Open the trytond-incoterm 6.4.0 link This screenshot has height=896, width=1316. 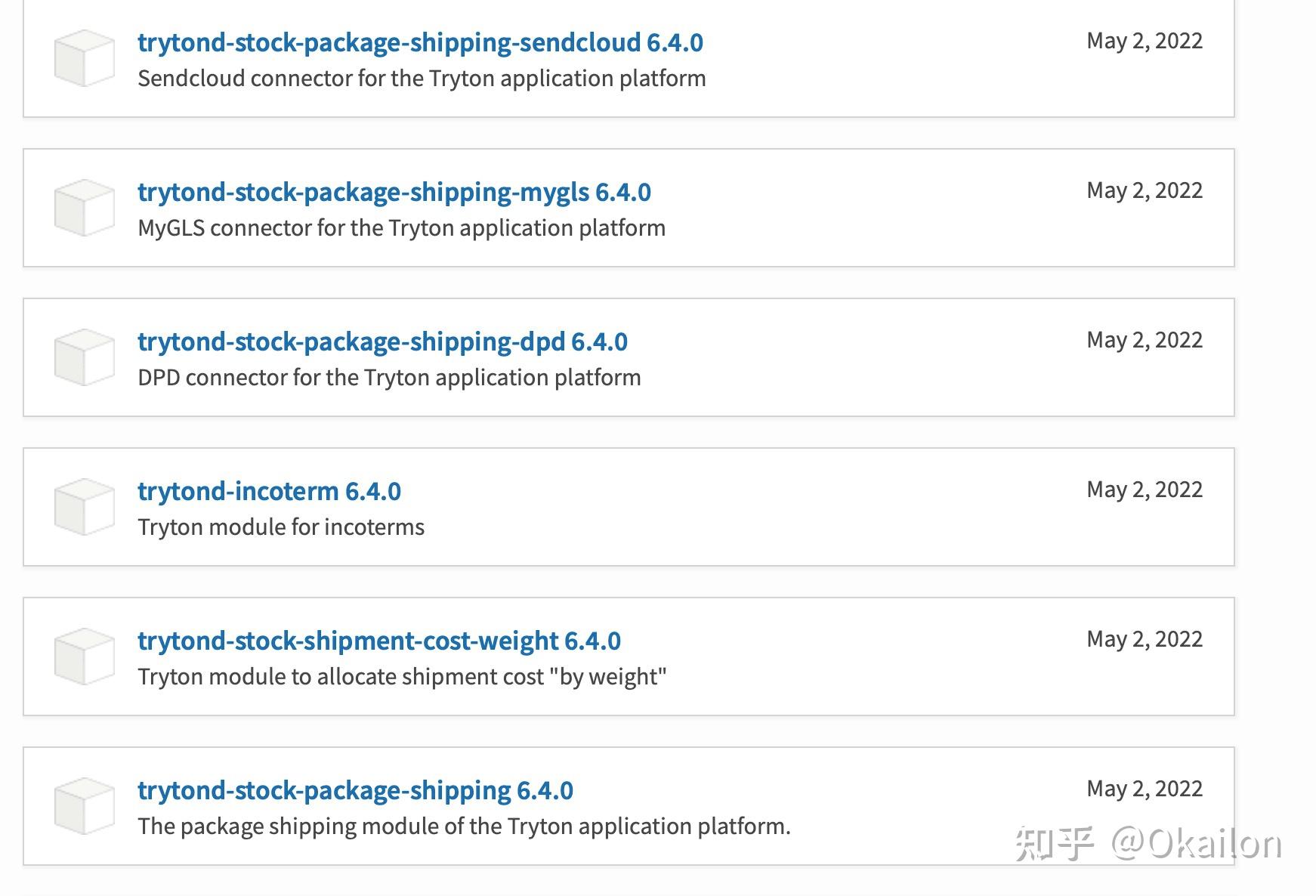click(269, 491)
